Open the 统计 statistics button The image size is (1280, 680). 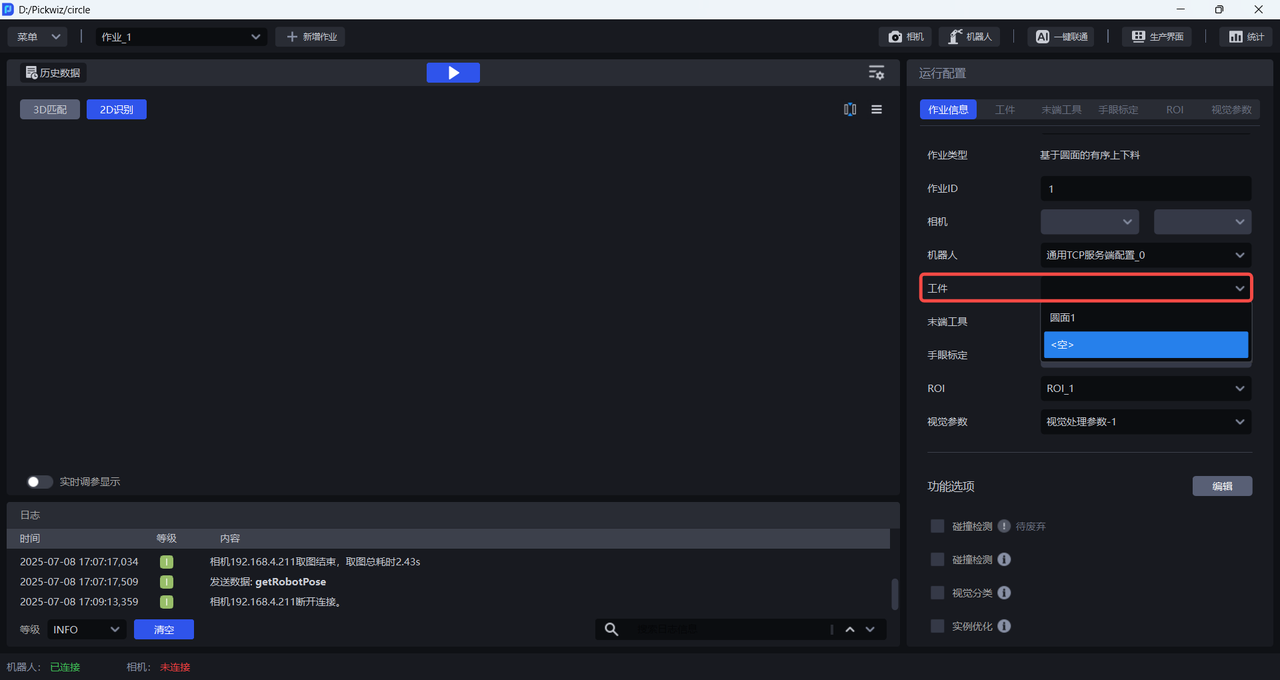(x=1246, y=37)
